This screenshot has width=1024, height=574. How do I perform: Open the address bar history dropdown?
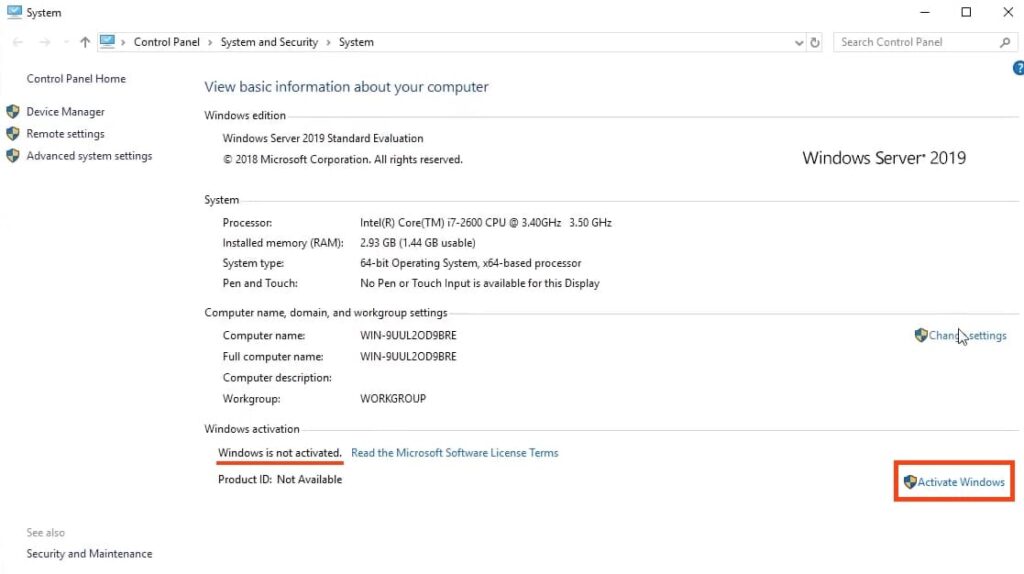pyautogui.click(x=798, y=43)
